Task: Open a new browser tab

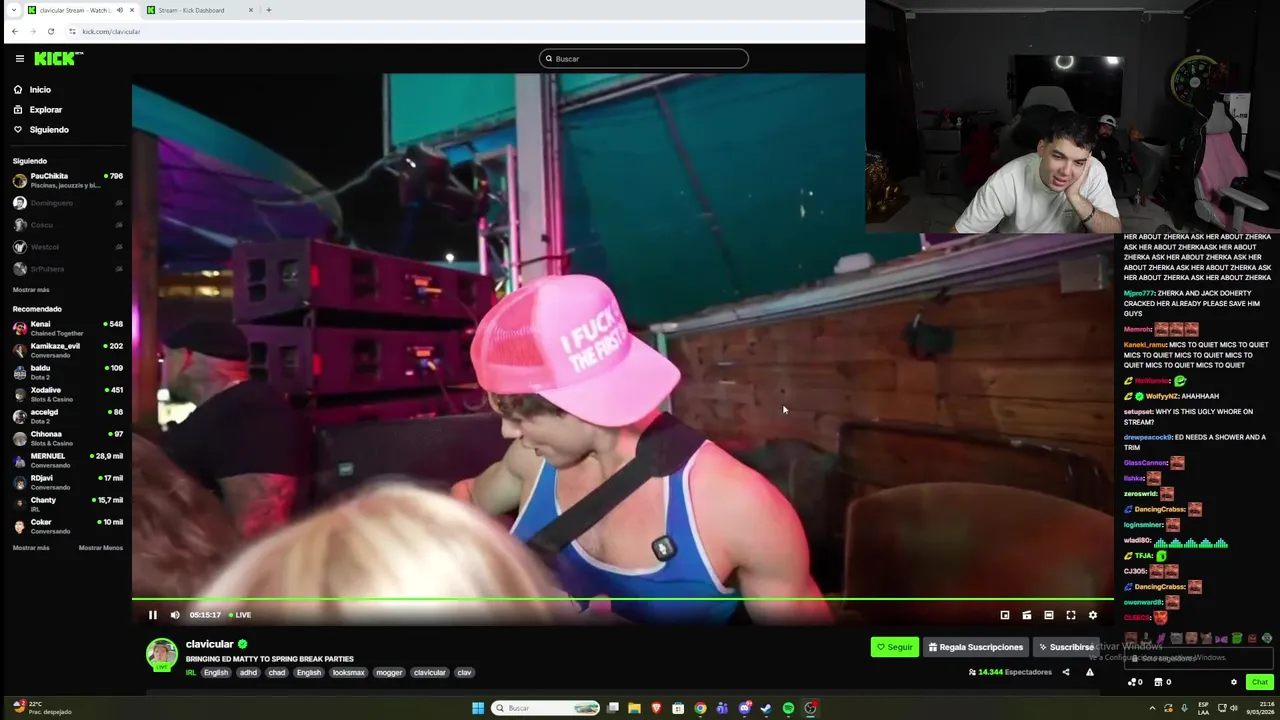Action: coord(268,10)
